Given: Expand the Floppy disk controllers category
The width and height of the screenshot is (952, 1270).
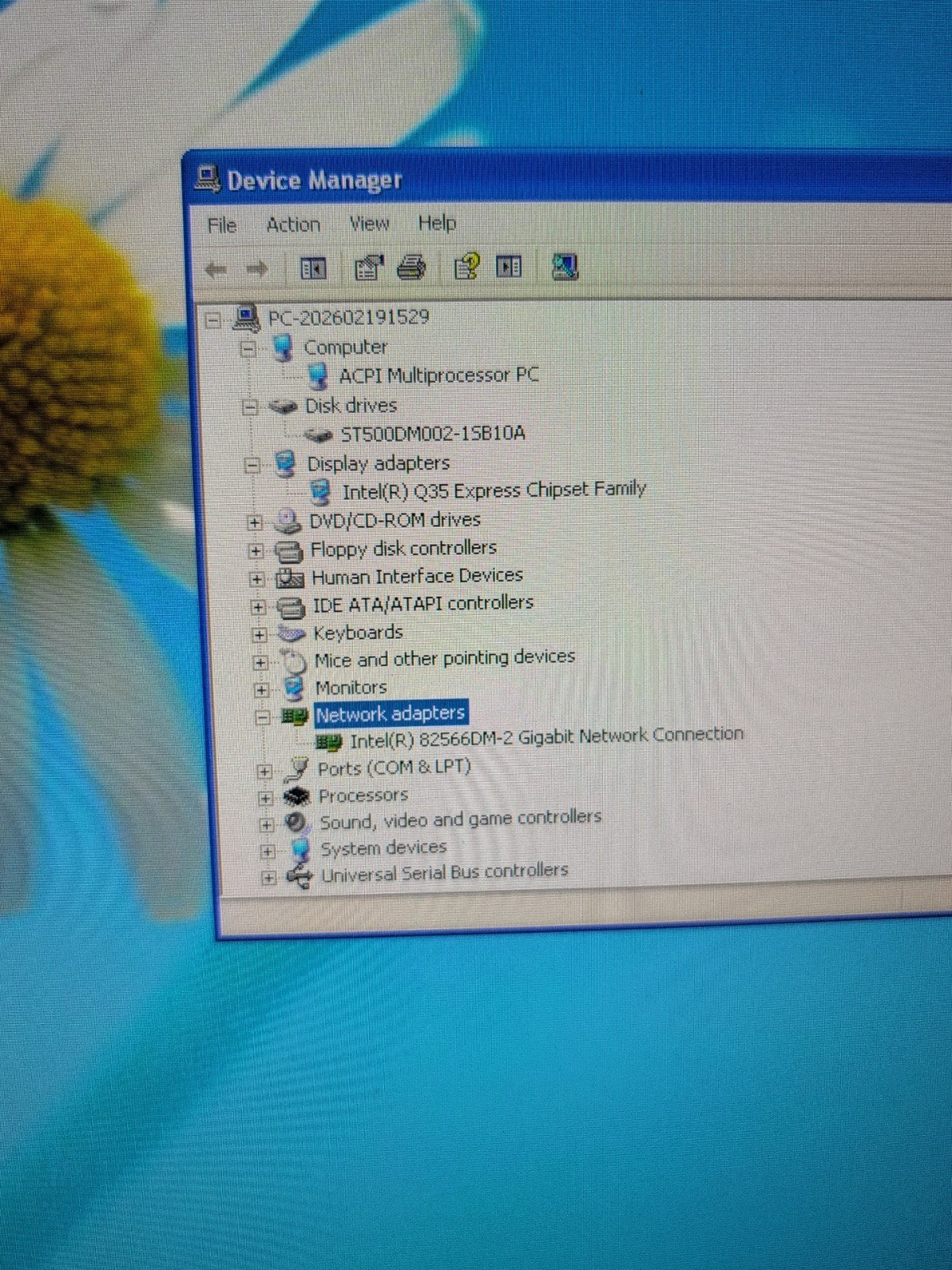Looking at the screenshot, I should [x=255, y=550].
